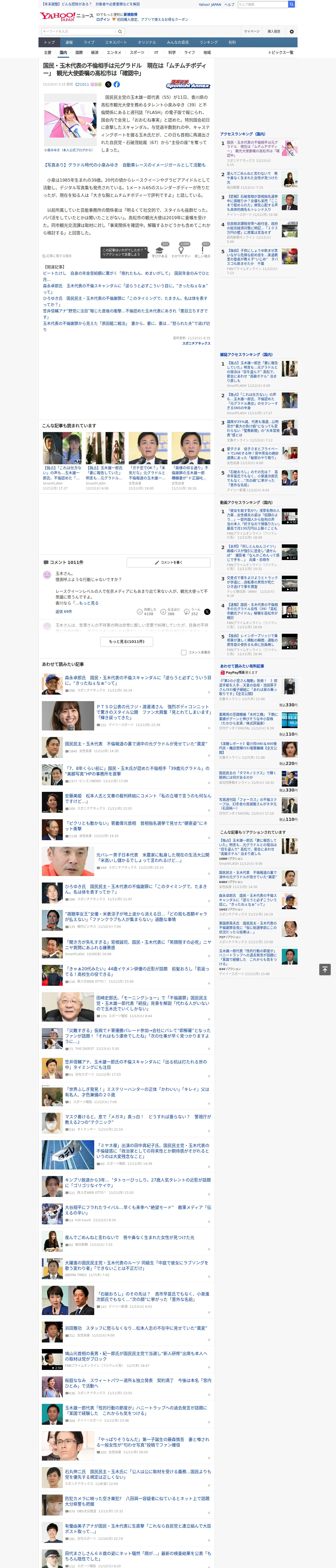Select the ライブ tab in main nav
This screenshot has width=336, height=1568.
(x=89, y=43)
